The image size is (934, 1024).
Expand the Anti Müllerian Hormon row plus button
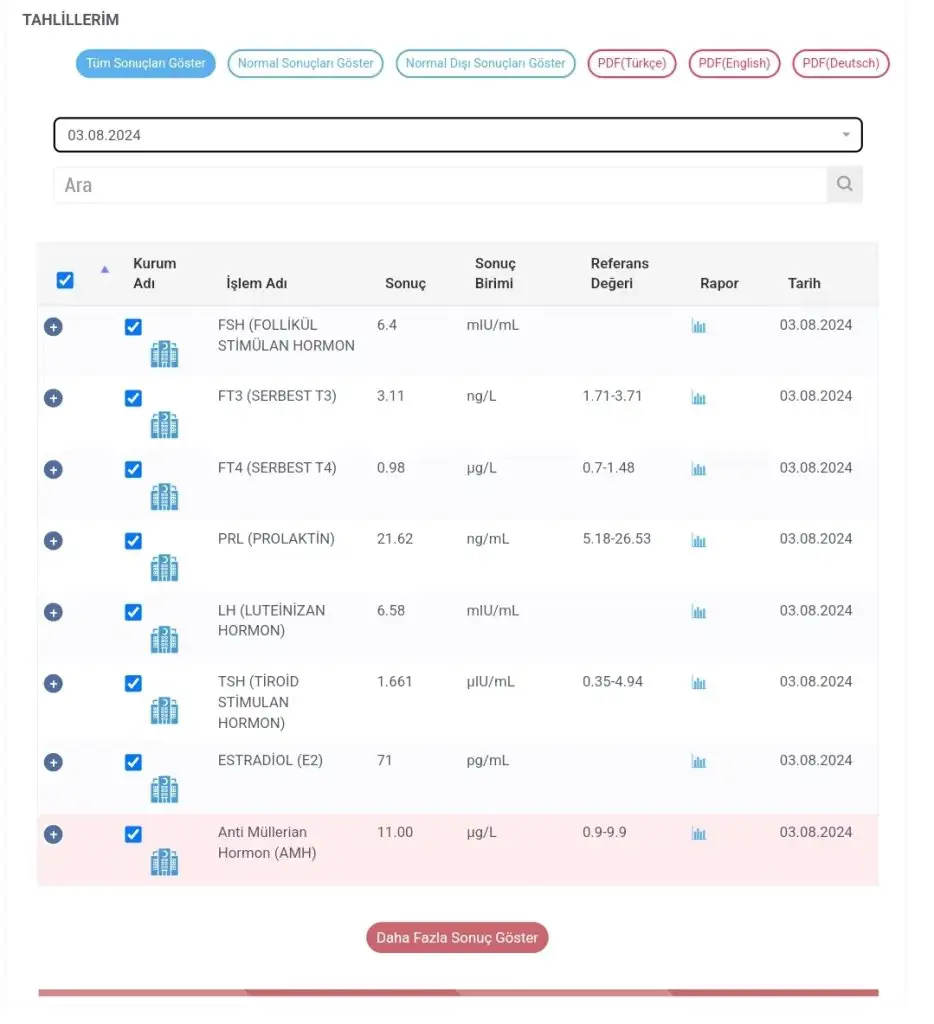53,834
